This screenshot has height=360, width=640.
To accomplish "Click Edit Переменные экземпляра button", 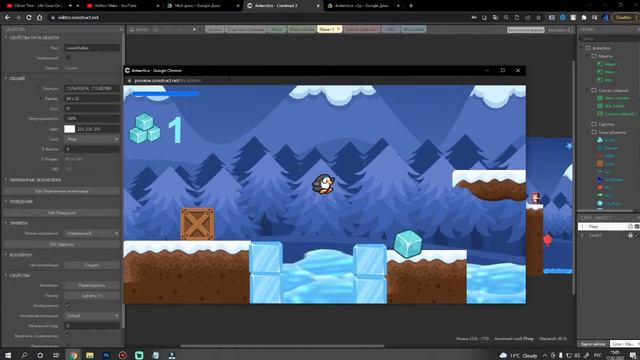I will [62, 191].
